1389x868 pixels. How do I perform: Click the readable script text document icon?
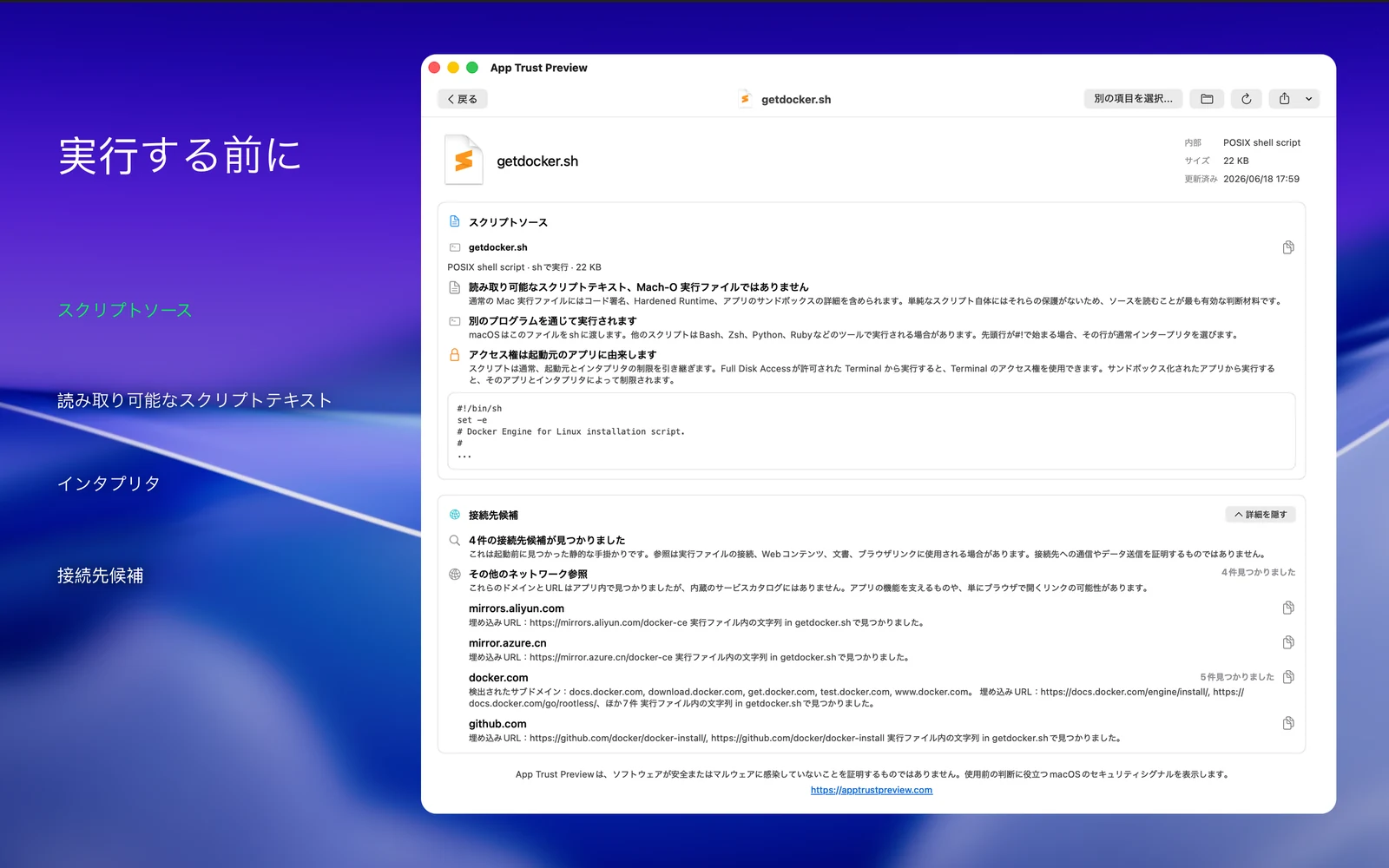pyautogui.click(x=455, y=287)
